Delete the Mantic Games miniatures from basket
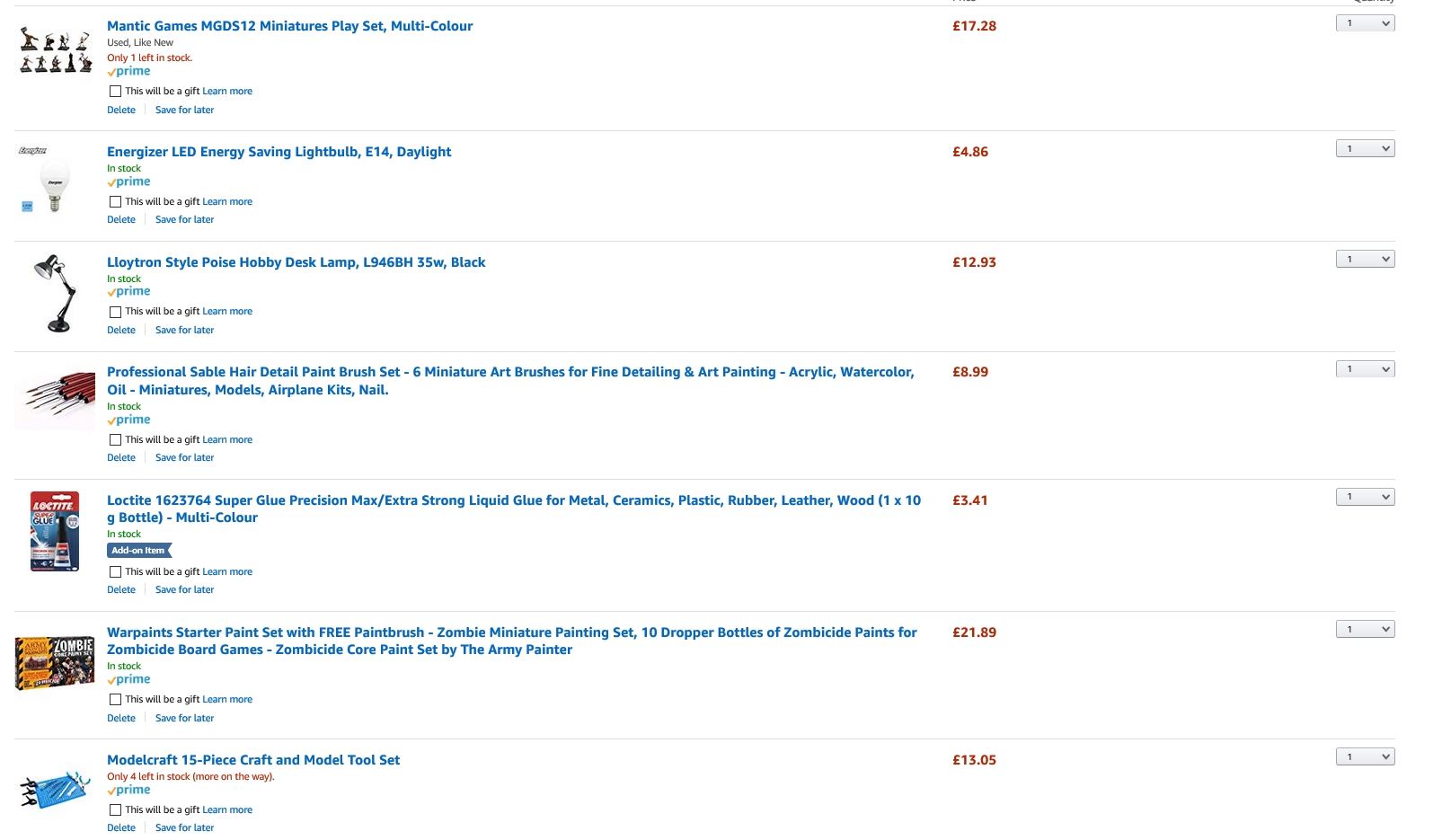The image size is (1442, 840). click(121, 111)
